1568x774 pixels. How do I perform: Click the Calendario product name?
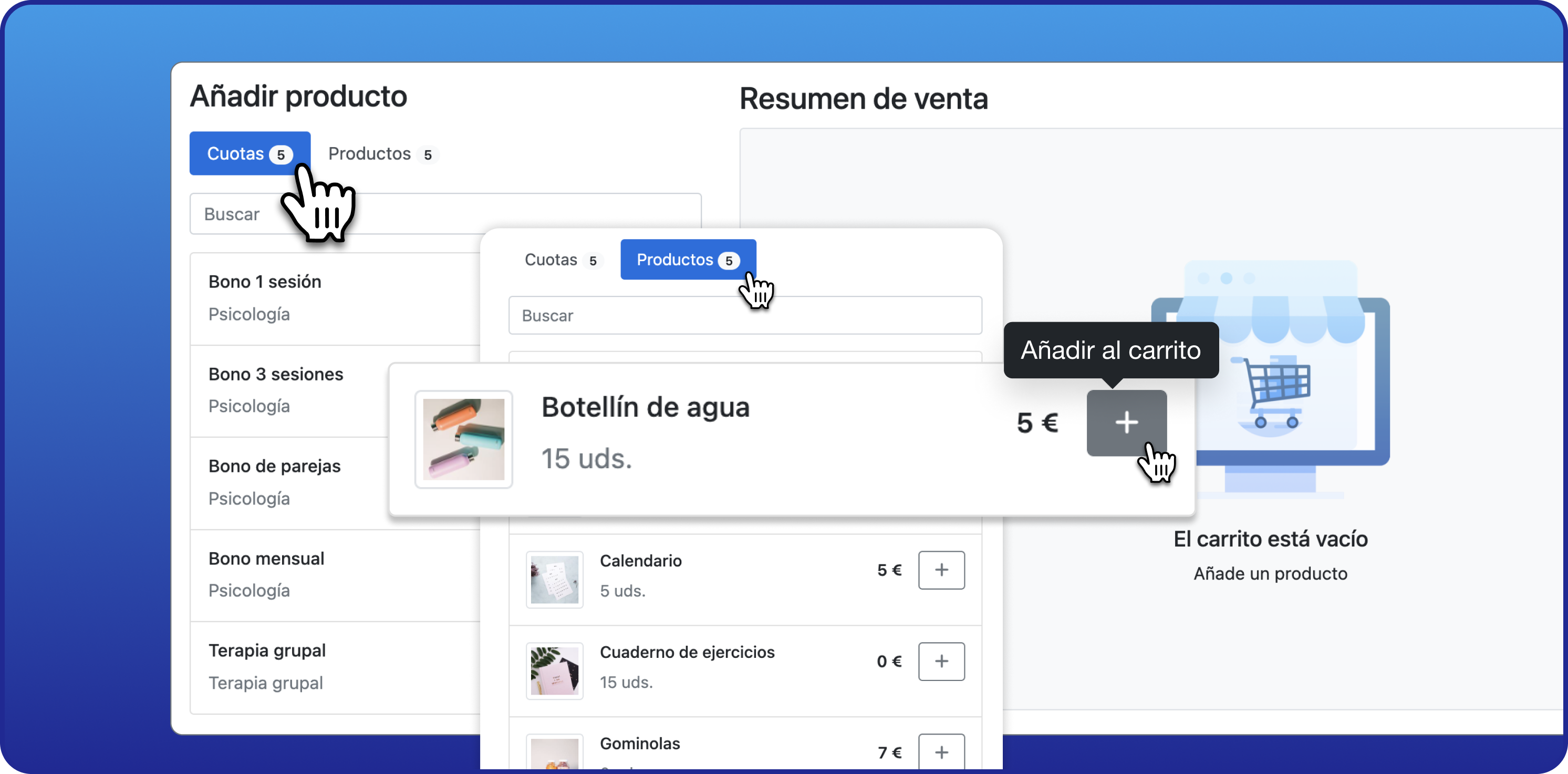640,561
